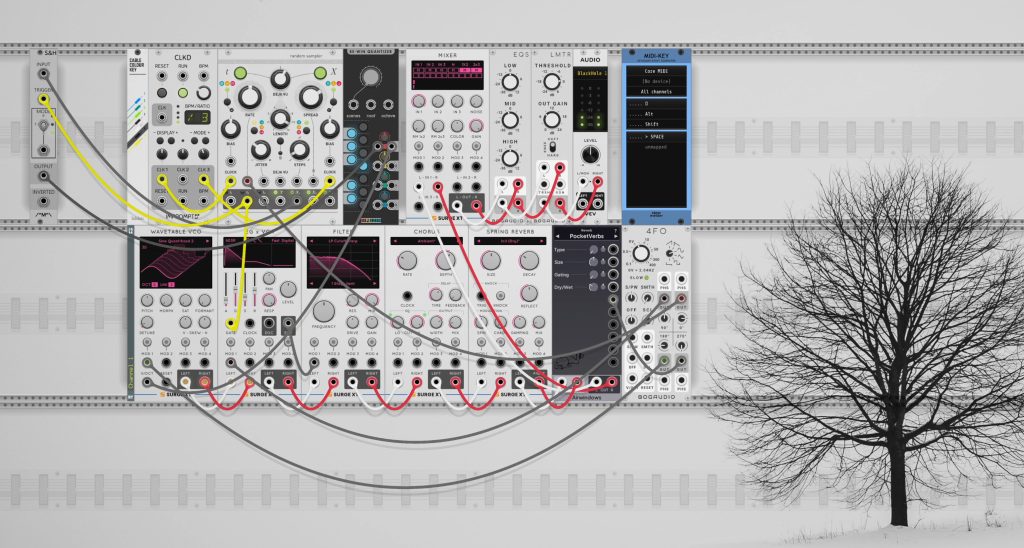Click the next PocketVerbs effect arrow

click(x=615, y=236)
